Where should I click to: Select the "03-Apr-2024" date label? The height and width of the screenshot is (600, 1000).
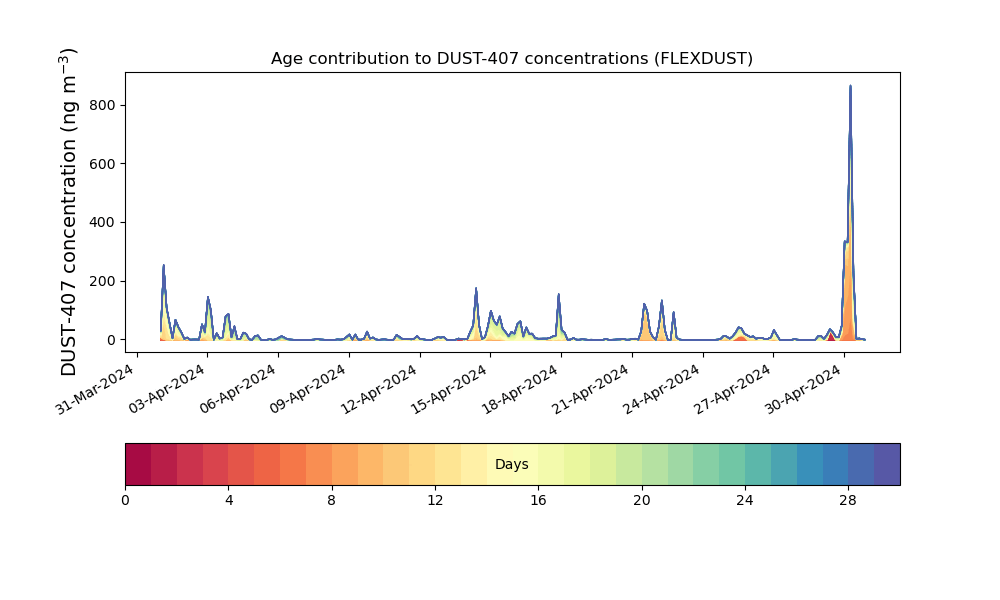tap(167, 389)
